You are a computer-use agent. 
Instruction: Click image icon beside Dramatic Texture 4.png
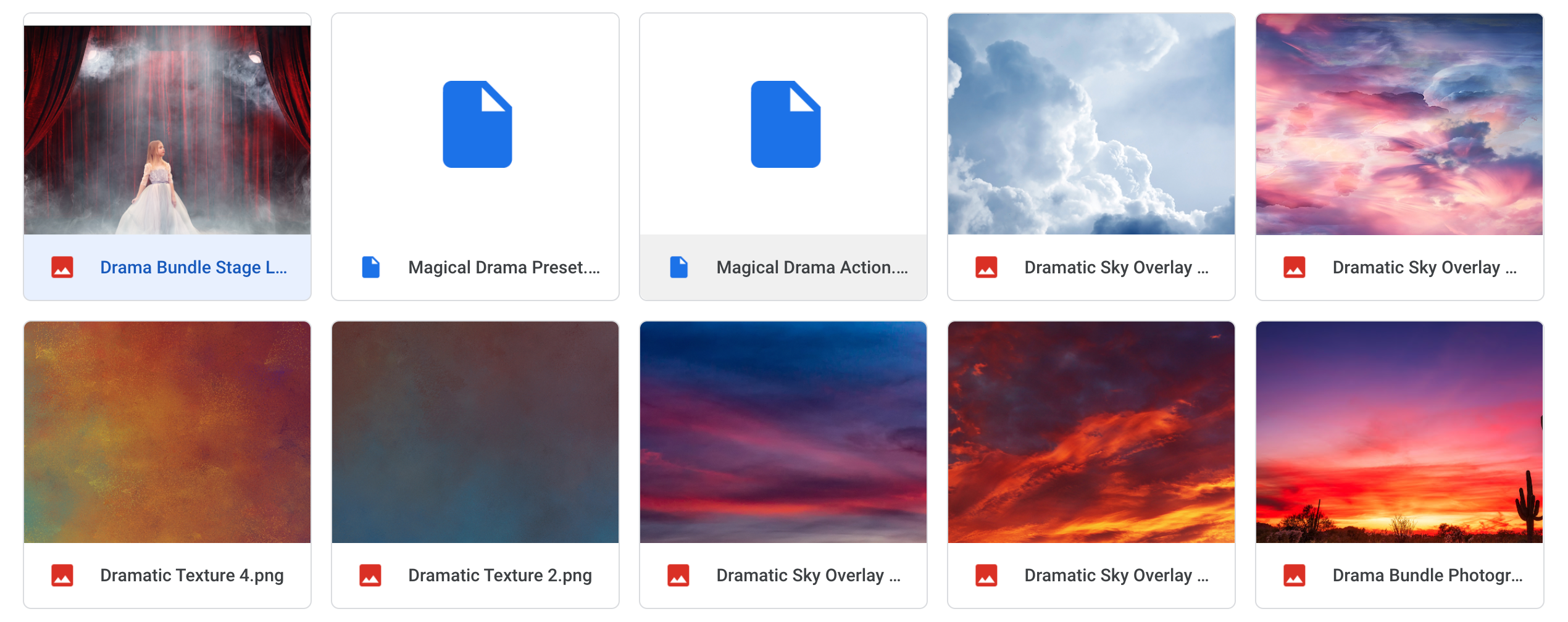pos(62,575)
